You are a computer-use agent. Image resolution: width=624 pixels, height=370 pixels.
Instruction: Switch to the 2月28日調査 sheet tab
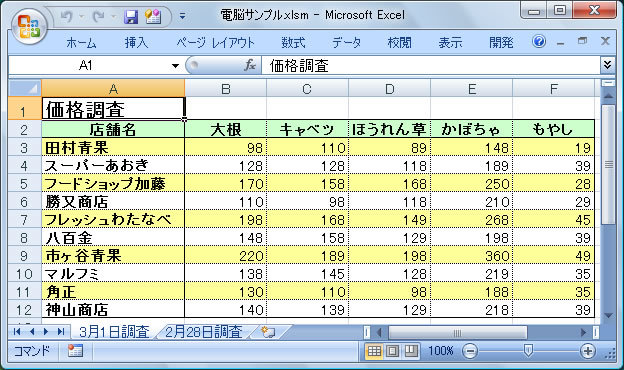[x=203, y=331]
